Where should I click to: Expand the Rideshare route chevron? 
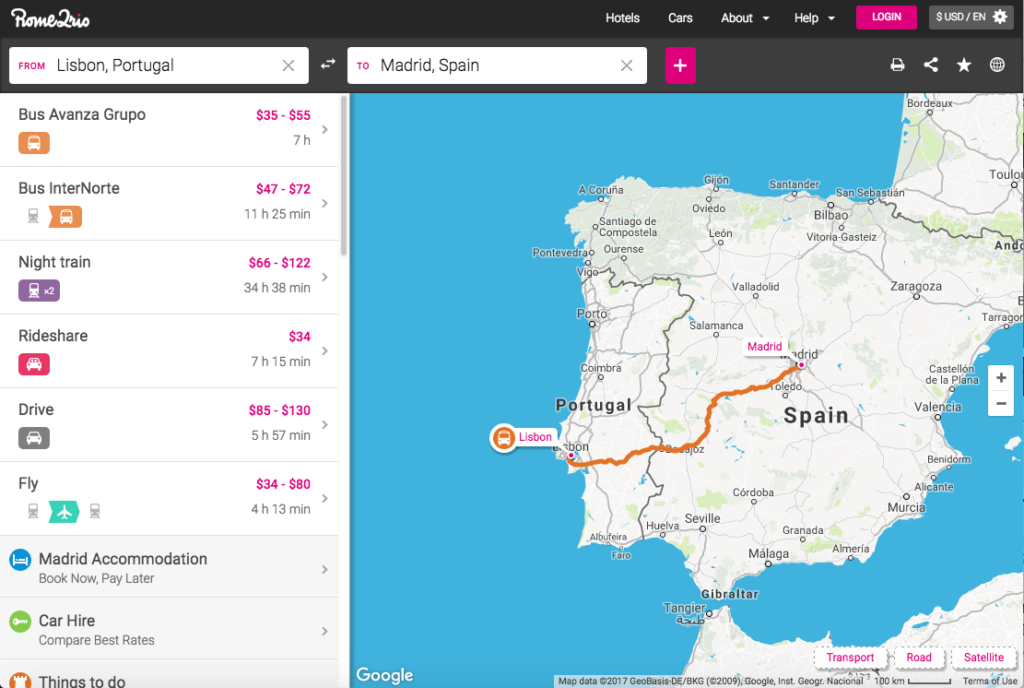325,351
